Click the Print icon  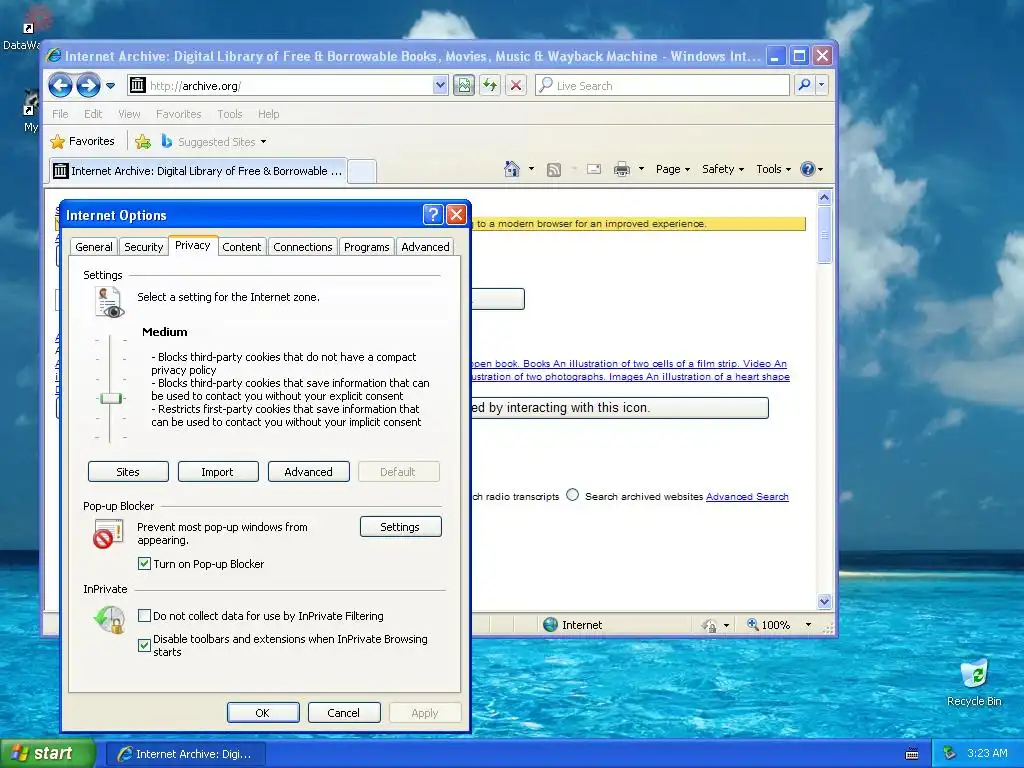622,169
